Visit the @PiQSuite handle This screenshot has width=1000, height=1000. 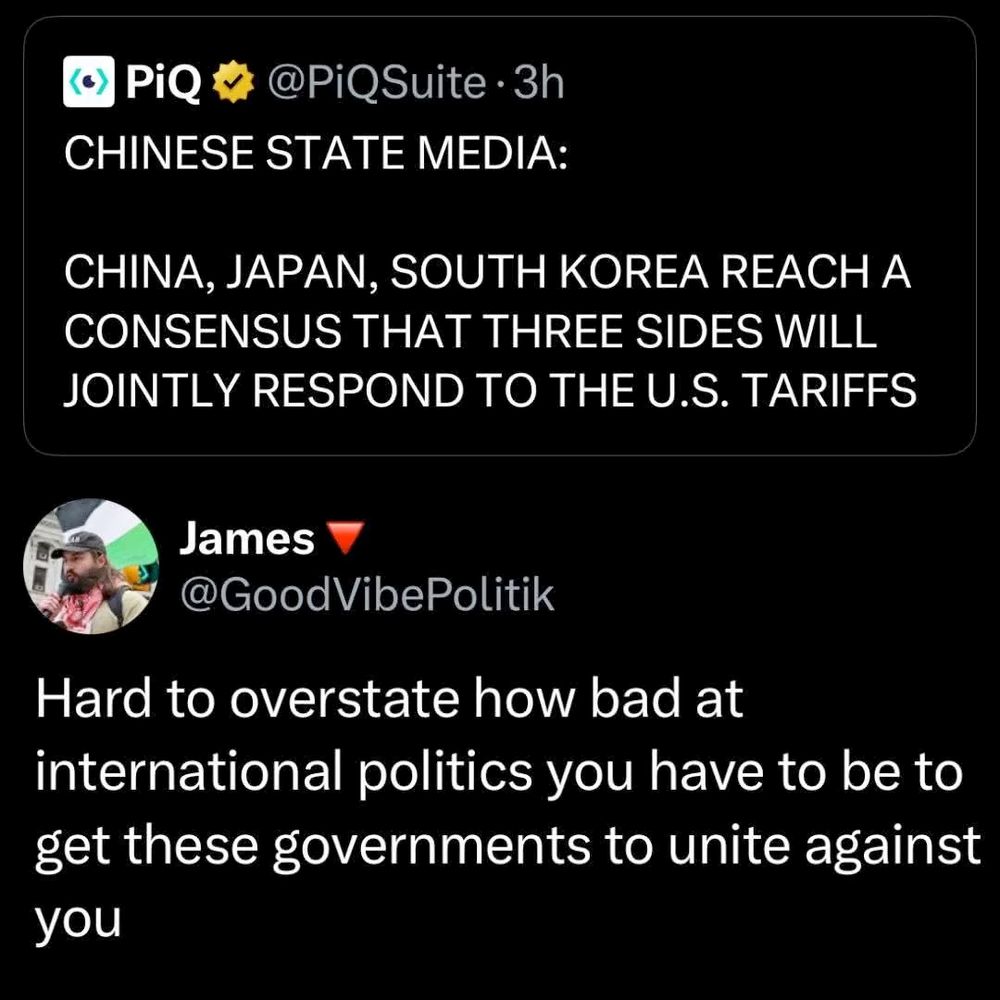point(377,84)
